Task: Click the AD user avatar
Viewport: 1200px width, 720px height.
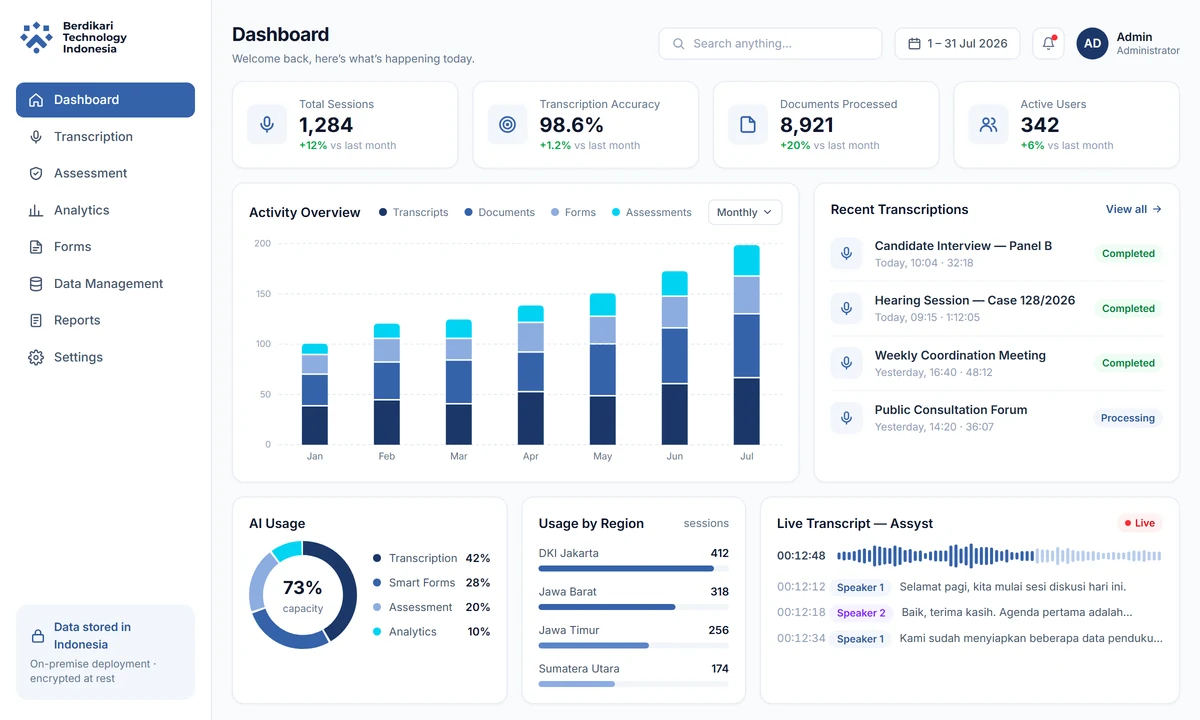Action: point(1092,44)
